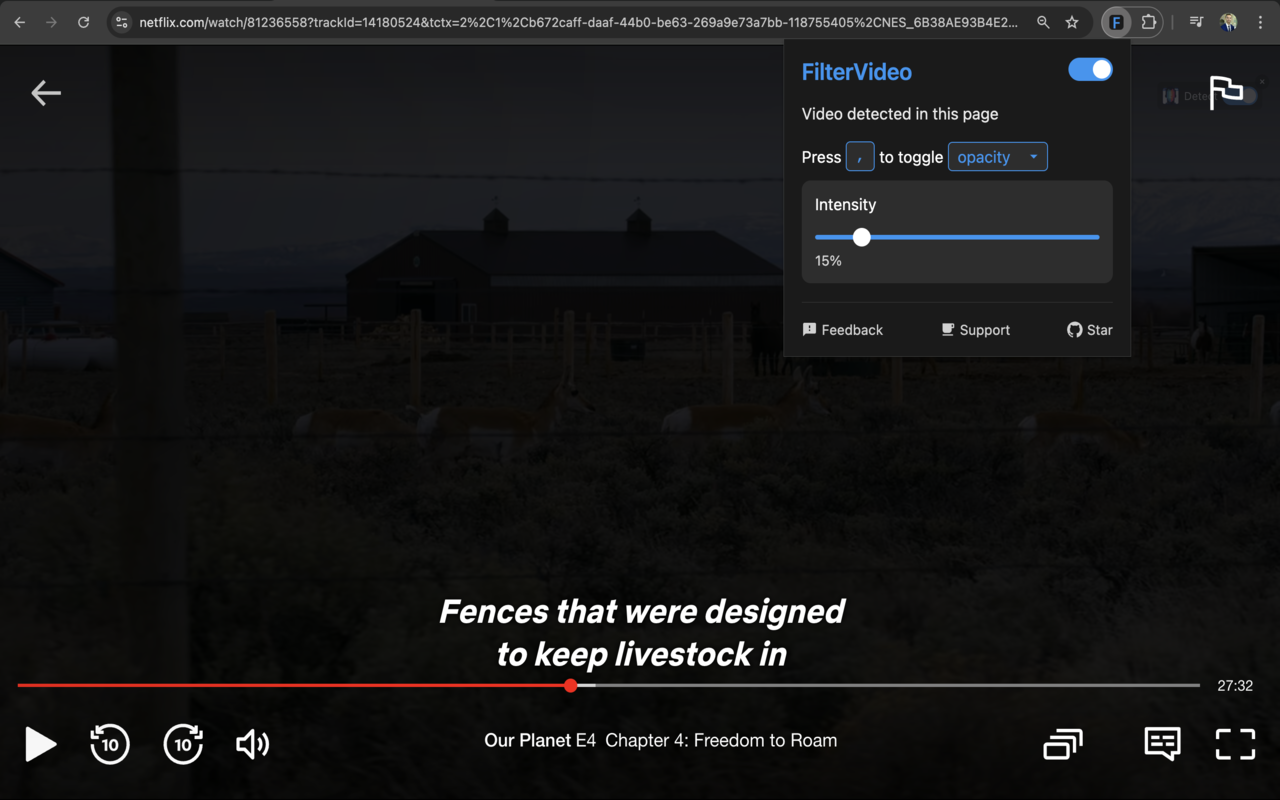Click the report flag icon
1280x800 pixels.
point(1227,92)
